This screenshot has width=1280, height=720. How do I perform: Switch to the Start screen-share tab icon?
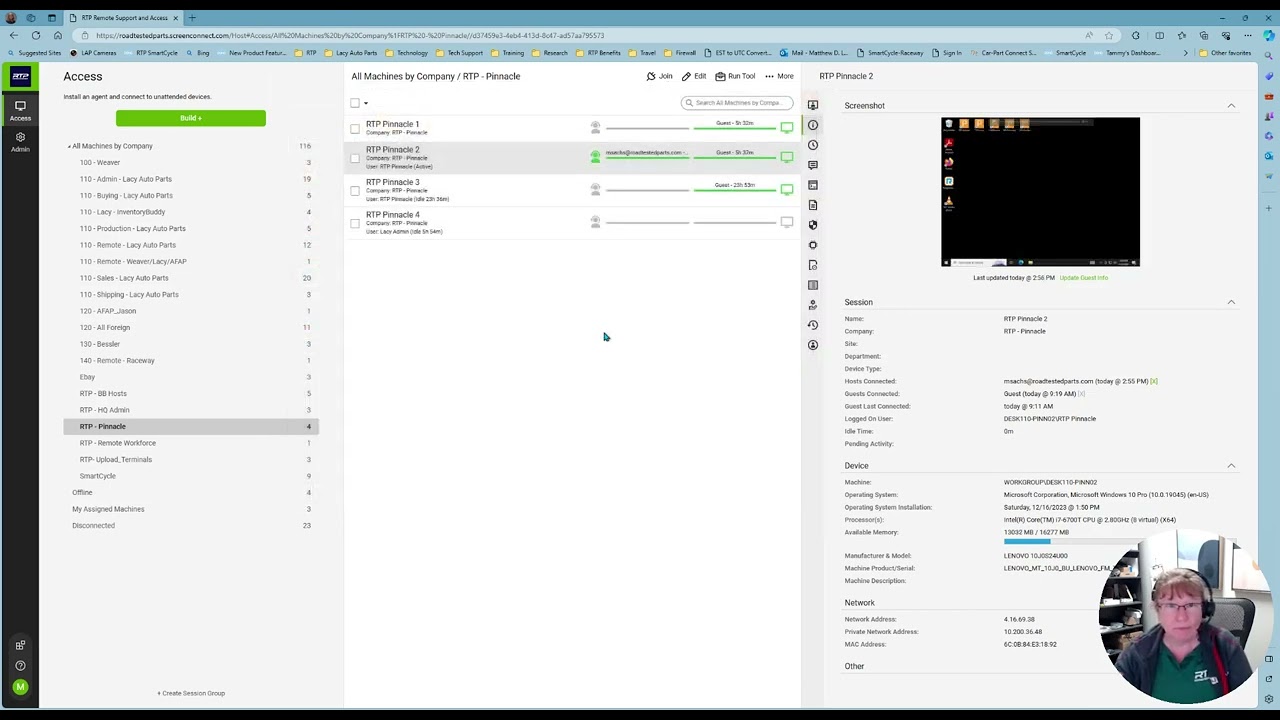[813, 105]
